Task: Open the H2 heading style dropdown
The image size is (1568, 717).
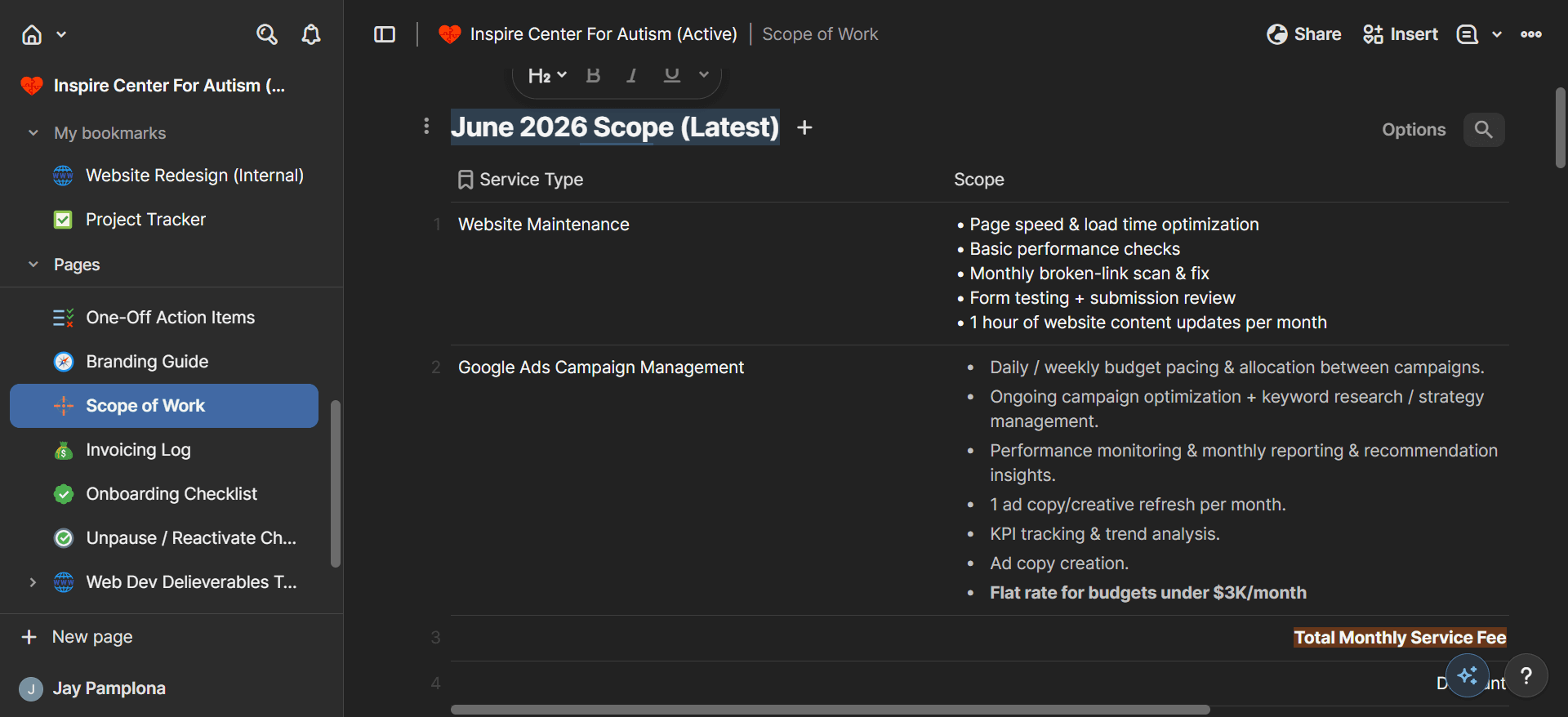Action: (547, 75)
